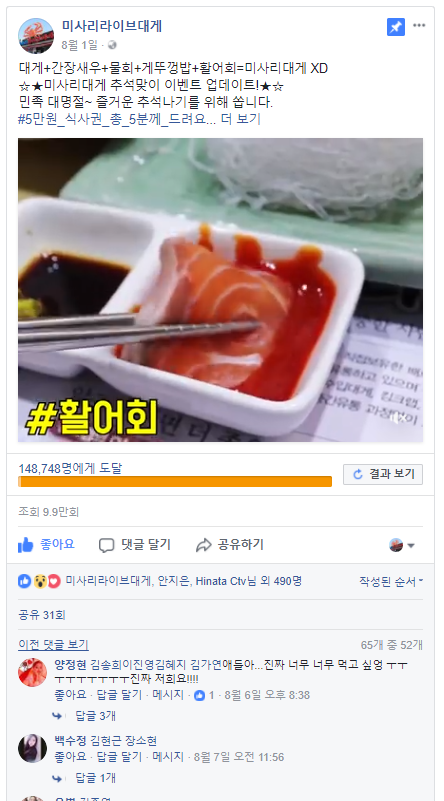Screen dimensions: 444x801
Task: Open the three-dot post options menu
Action: point(419,26)
